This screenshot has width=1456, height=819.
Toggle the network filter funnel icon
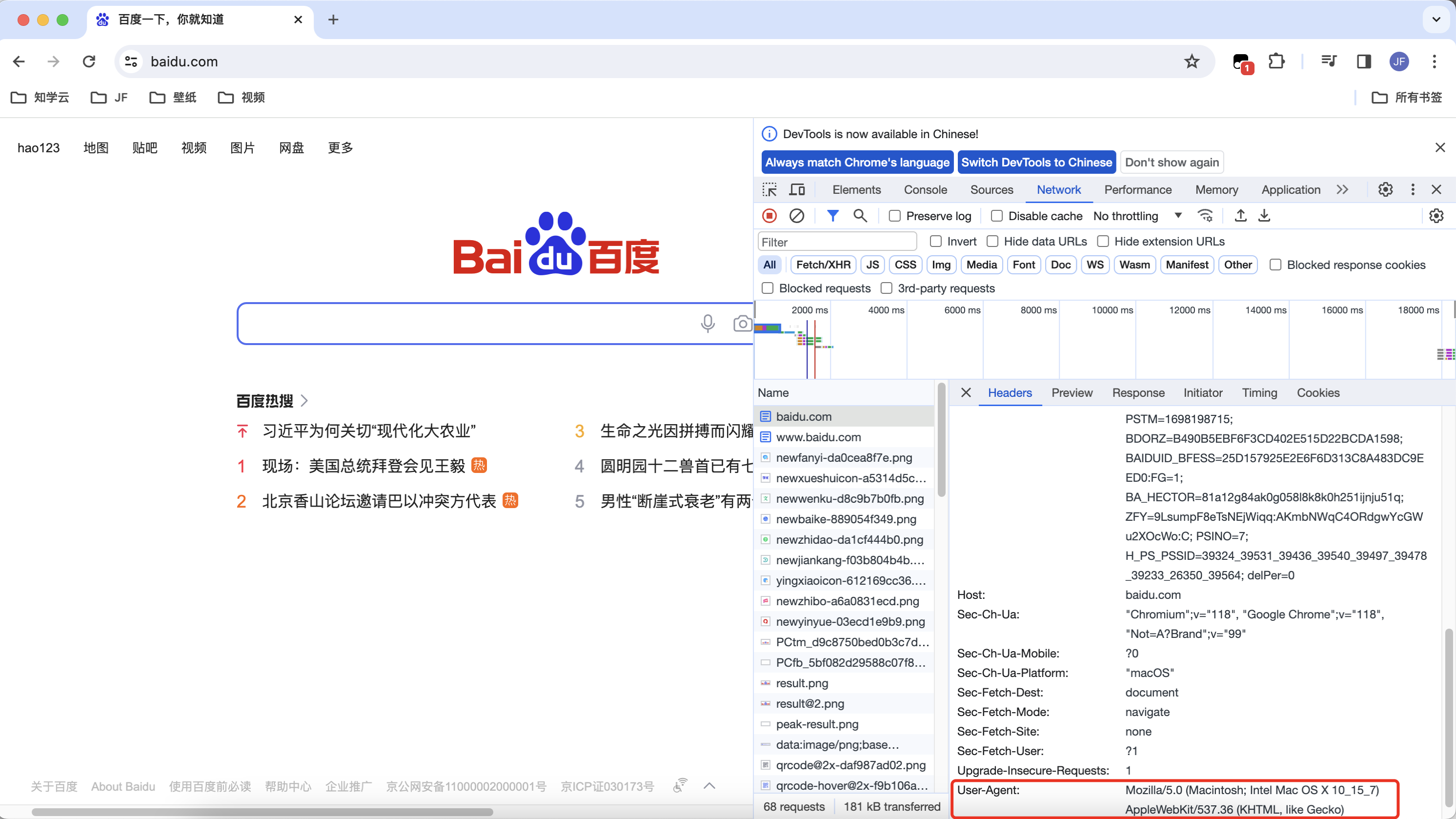pyautogui.click(x=833, y=215)
